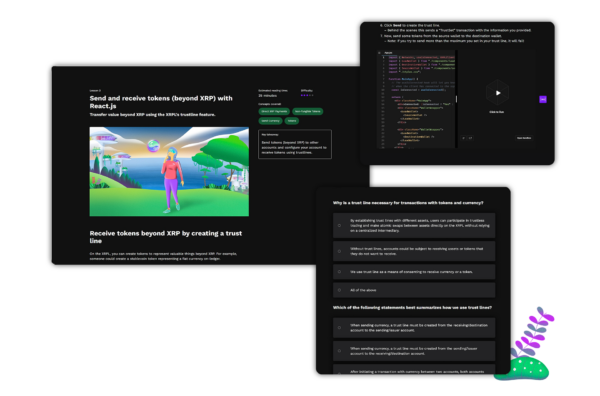Click the open-in-new-window icon below the preview
600x396 pixels.
click(470, 138)
